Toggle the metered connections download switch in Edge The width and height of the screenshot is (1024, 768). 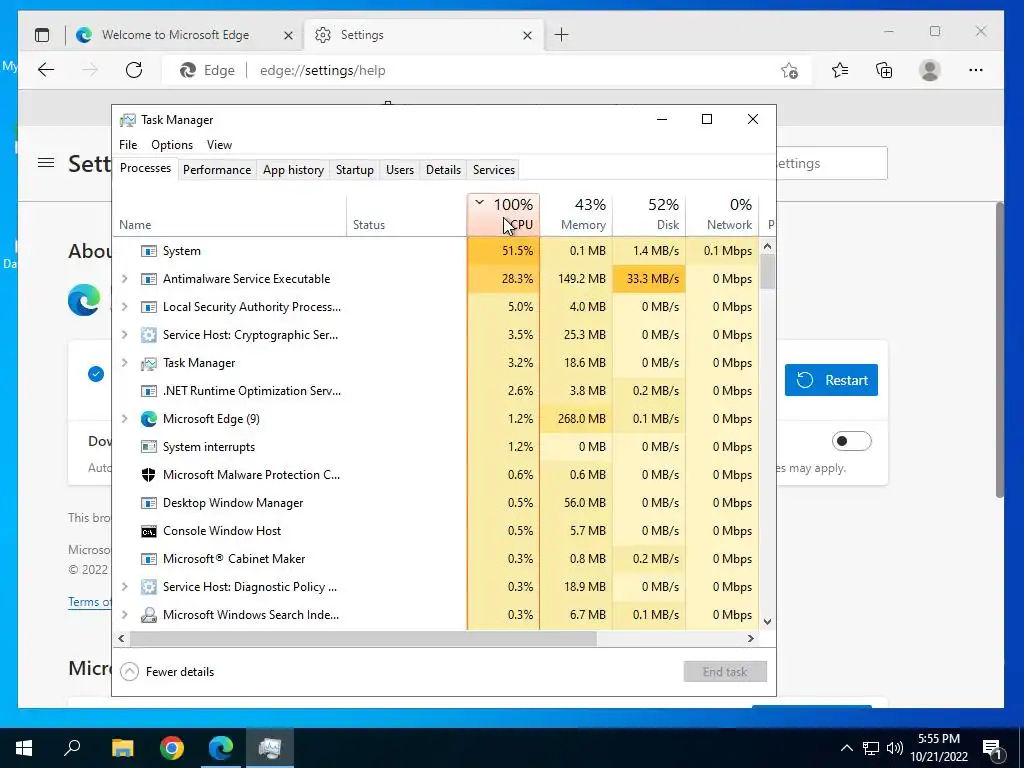852,441
